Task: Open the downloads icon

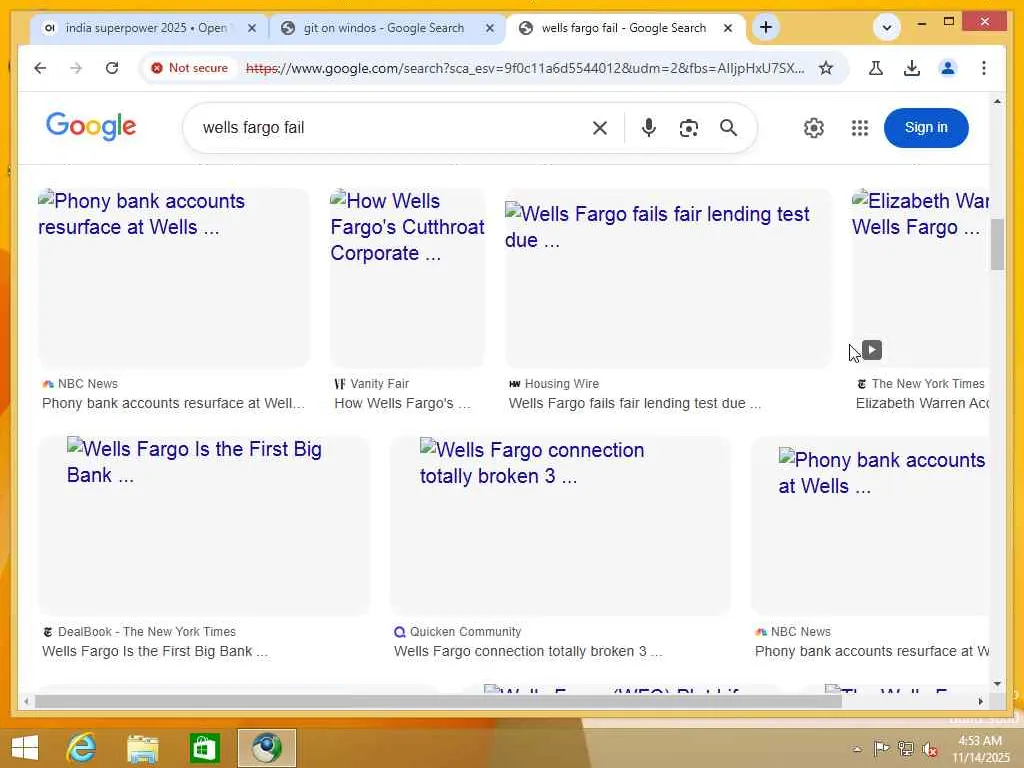Action: click(912, 68)
